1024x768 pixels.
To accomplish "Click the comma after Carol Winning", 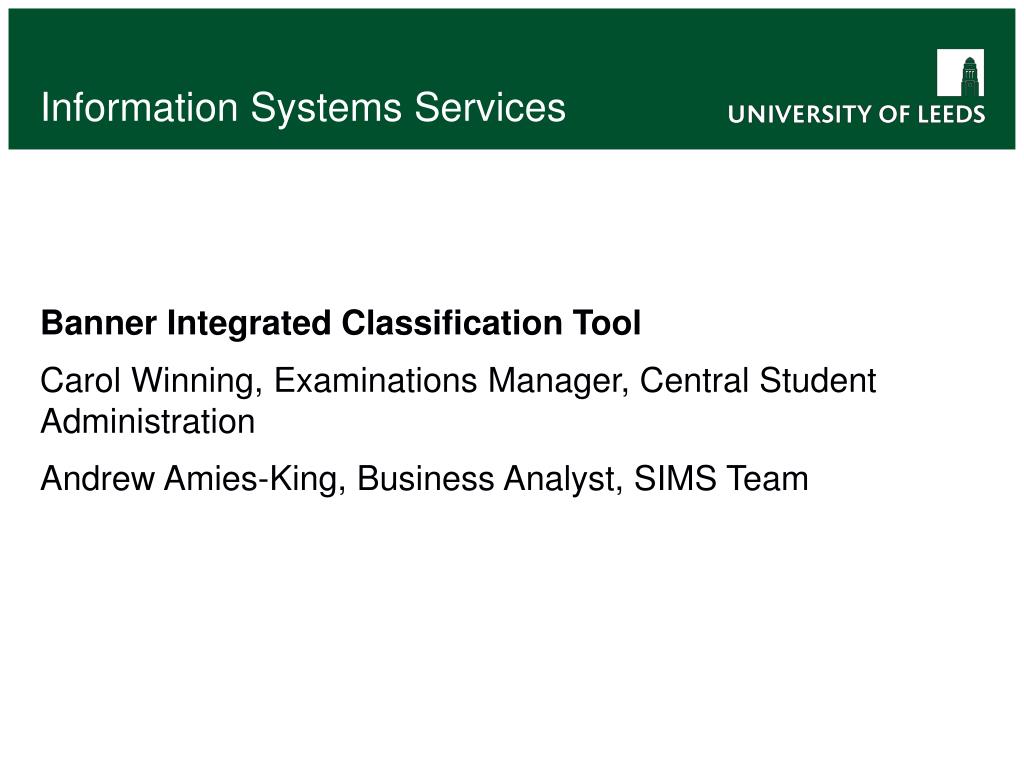I will 259,392.
